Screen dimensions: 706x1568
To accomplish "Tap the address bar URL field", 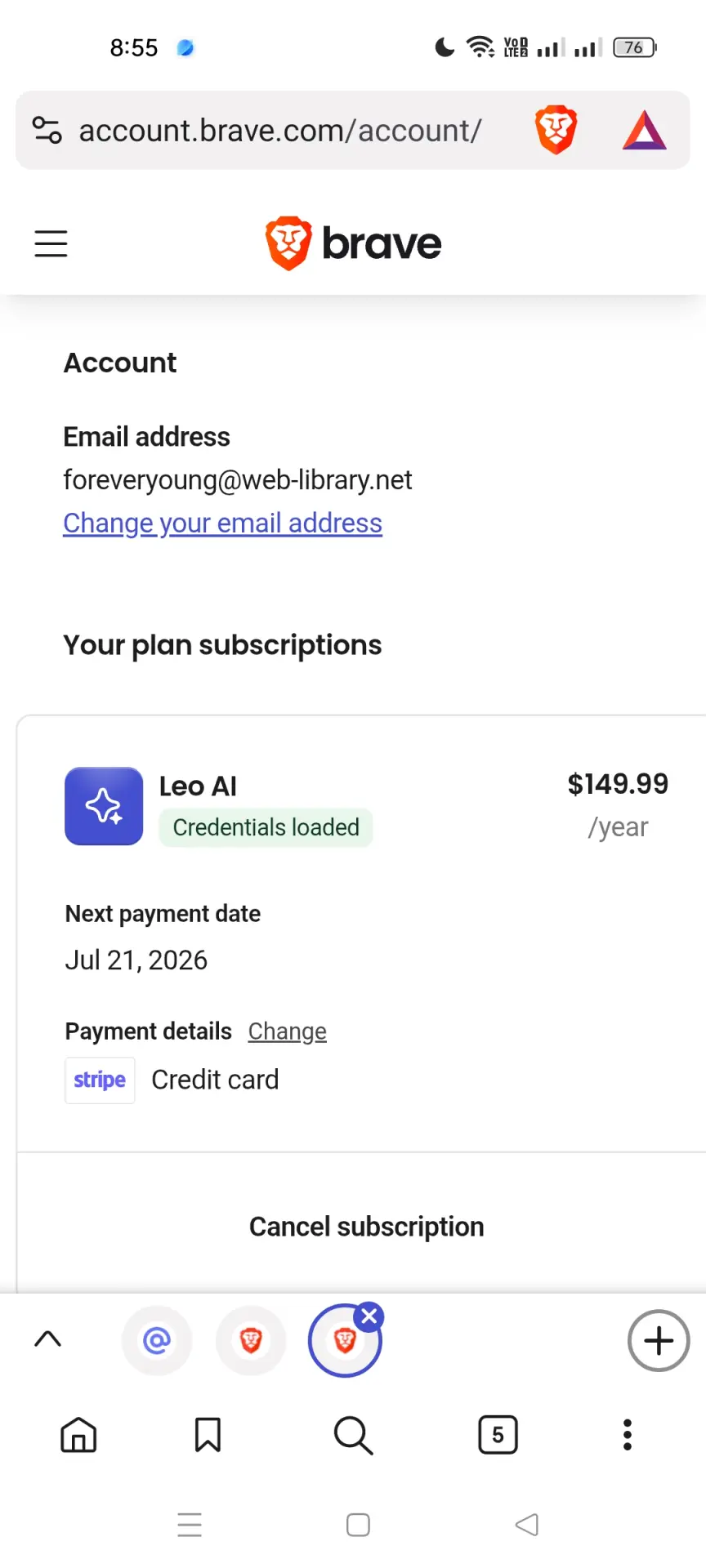I will pos(280,131).
